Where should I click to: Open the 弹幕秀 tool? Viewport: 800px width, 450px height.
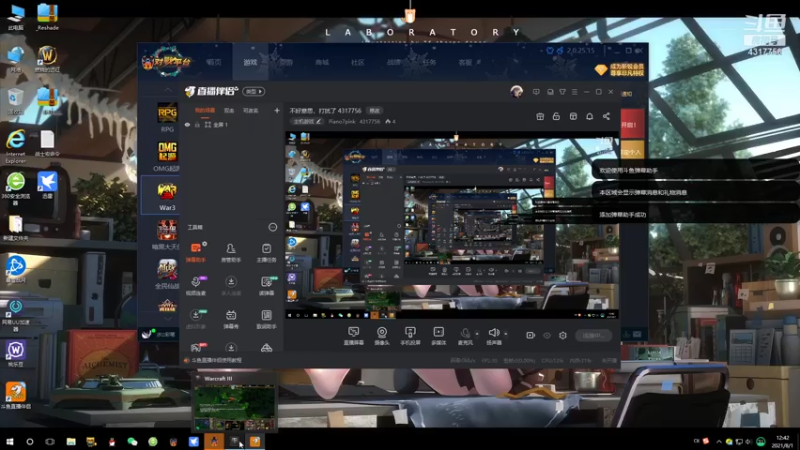pos(231,319)
